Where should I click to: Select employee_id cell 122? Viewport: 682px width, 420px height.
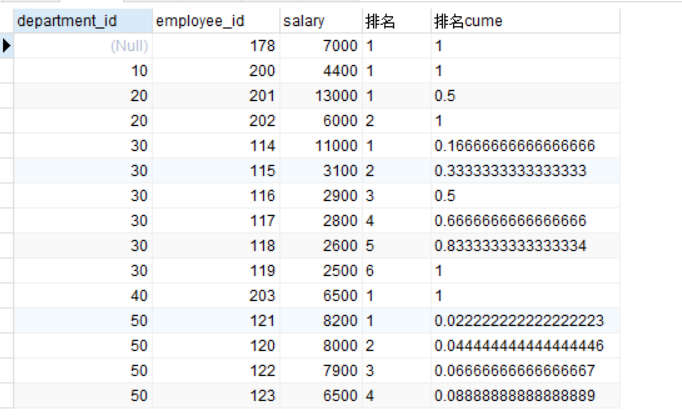pyautogui.click(x=216, y=371)
